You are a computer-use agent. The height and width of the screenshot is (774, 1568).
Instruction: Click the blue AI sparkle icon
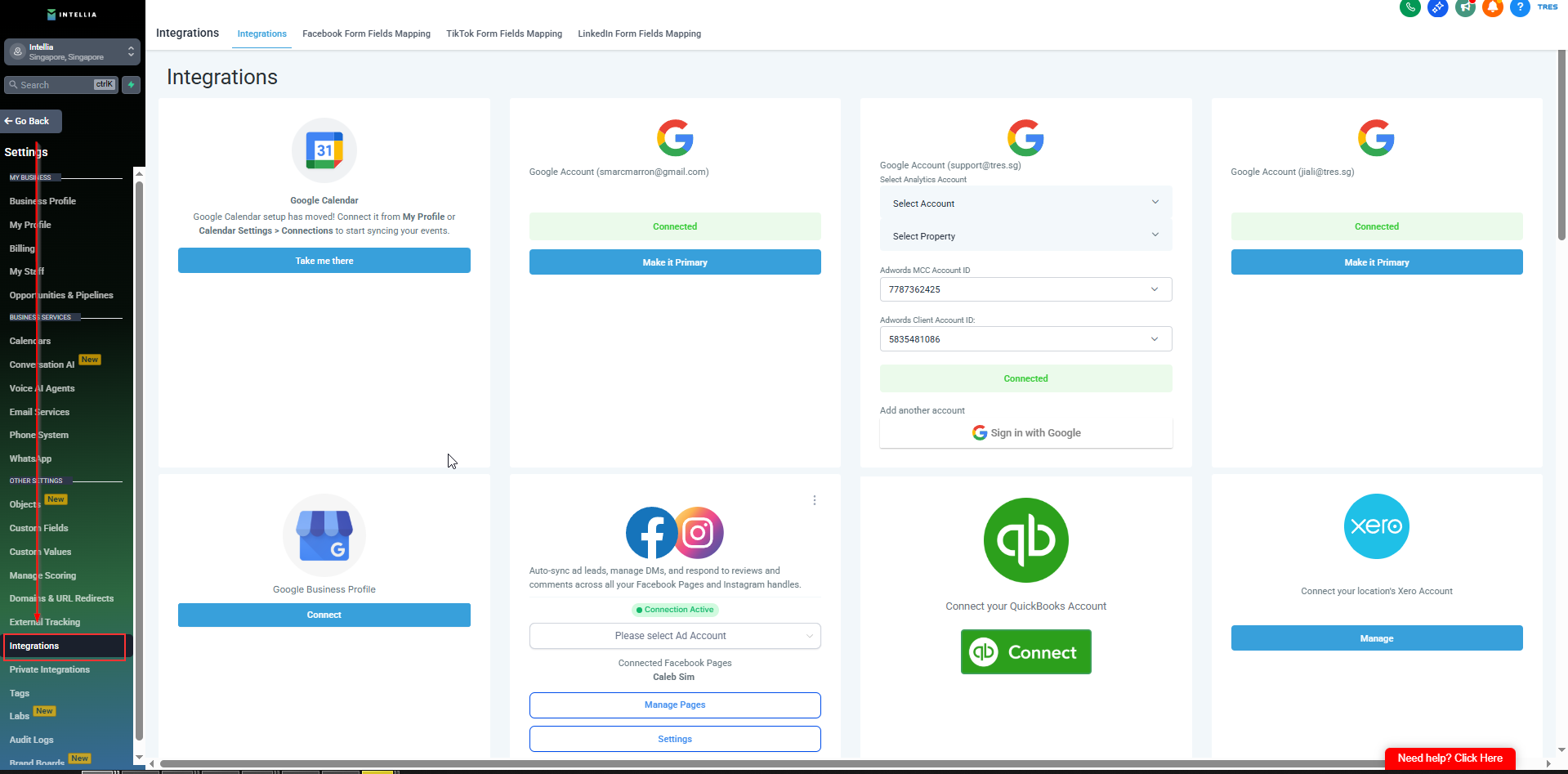tap(1438, 7)
